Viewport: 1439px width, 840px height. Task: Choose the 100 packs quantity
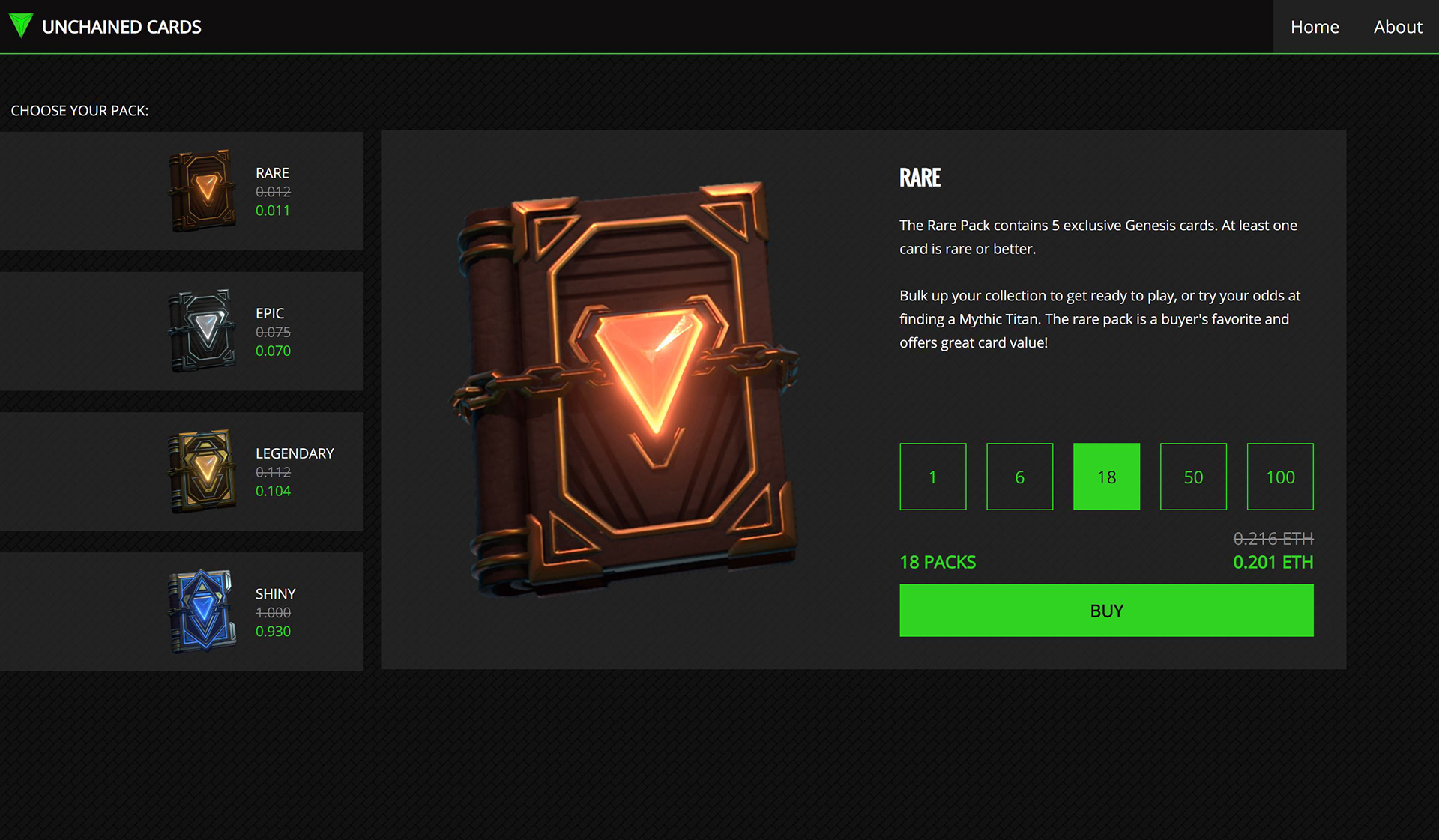[1280, 477]
